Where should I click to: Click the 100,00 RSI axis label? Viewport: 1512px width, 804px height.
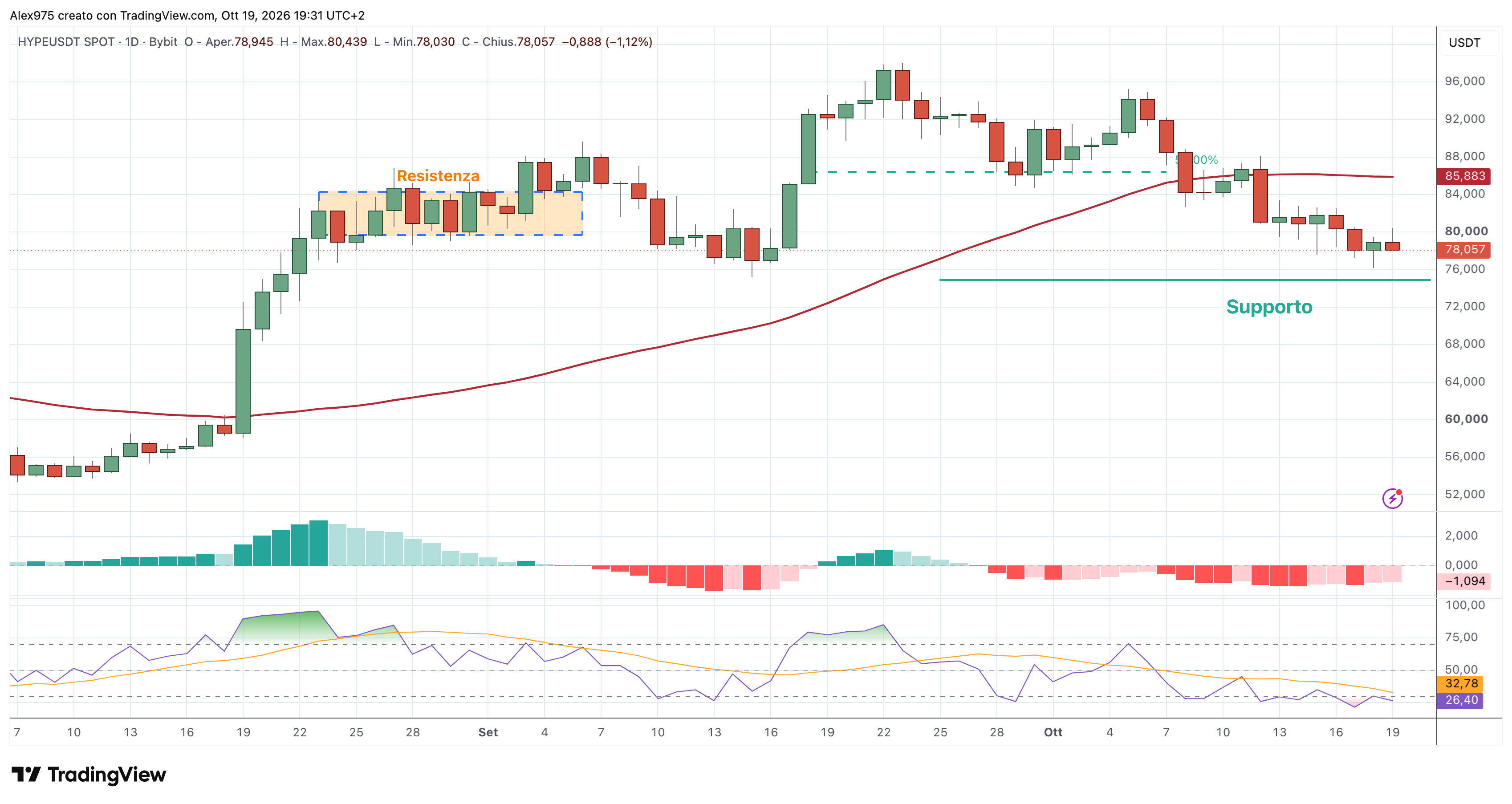pos(1464,605)
